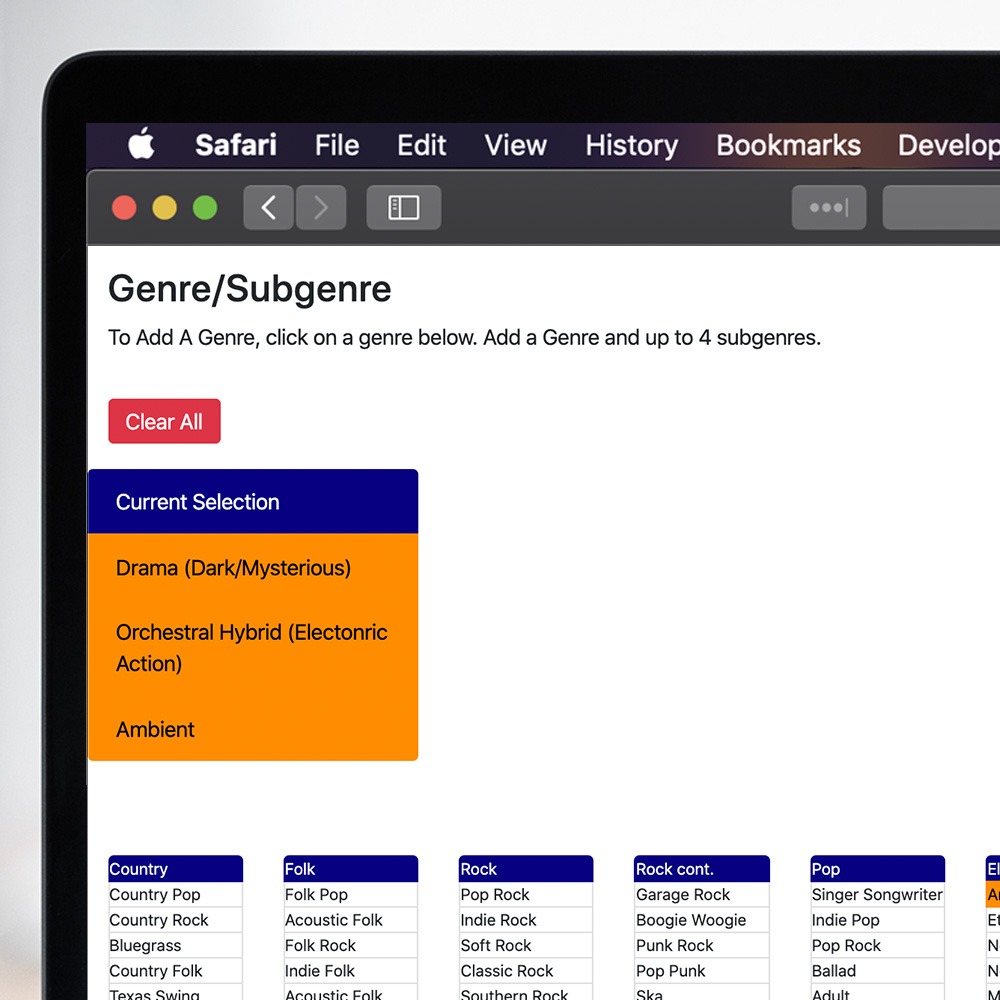Screen dimensions: 1000x1000
Task: Focus the Safari address bar
Action: pyautogui.click(x=941, y=207)
